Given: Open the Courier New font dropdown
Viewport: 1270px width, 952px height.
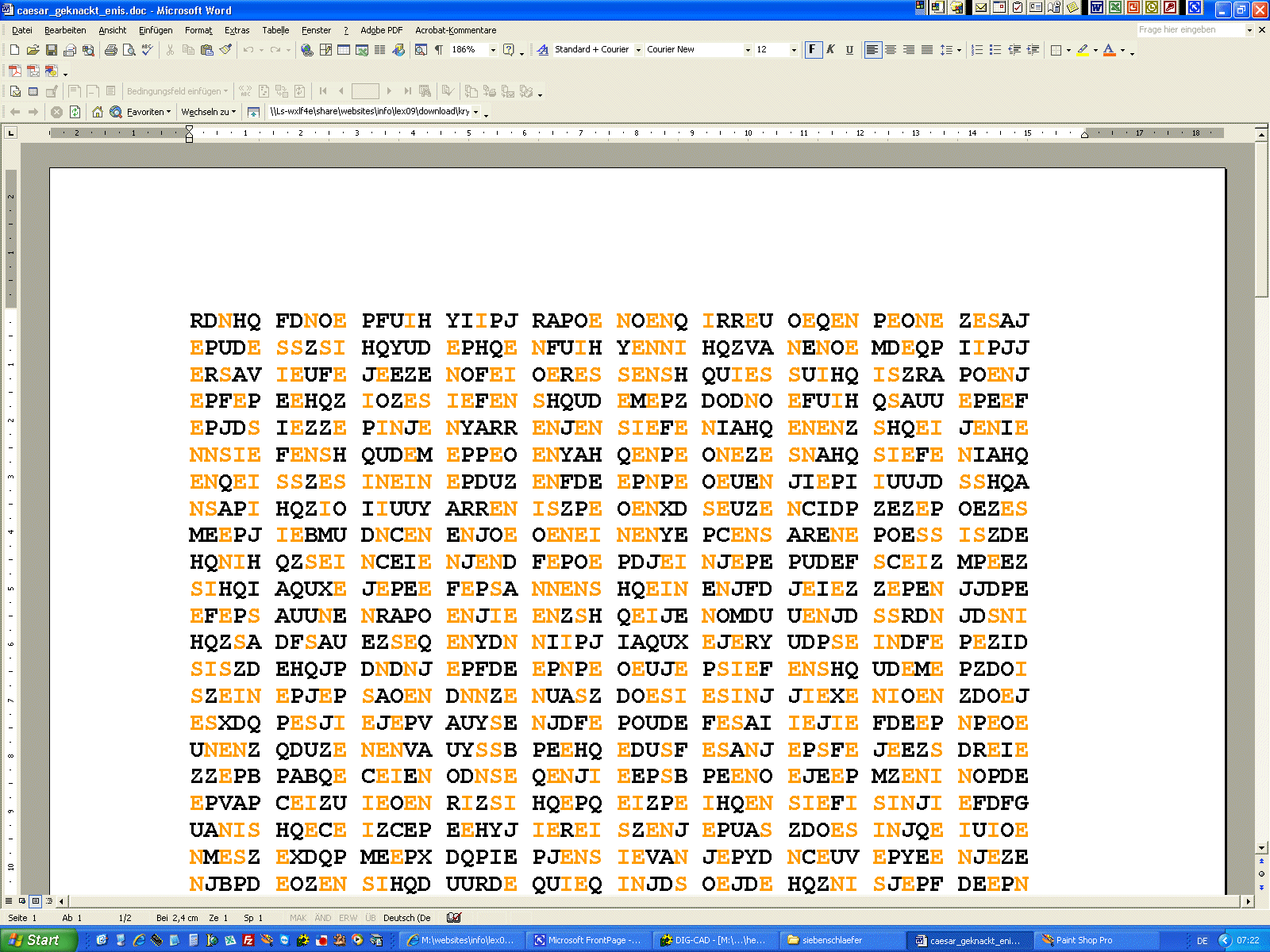Looking at the screenshot, I should (x=748, y=50).
